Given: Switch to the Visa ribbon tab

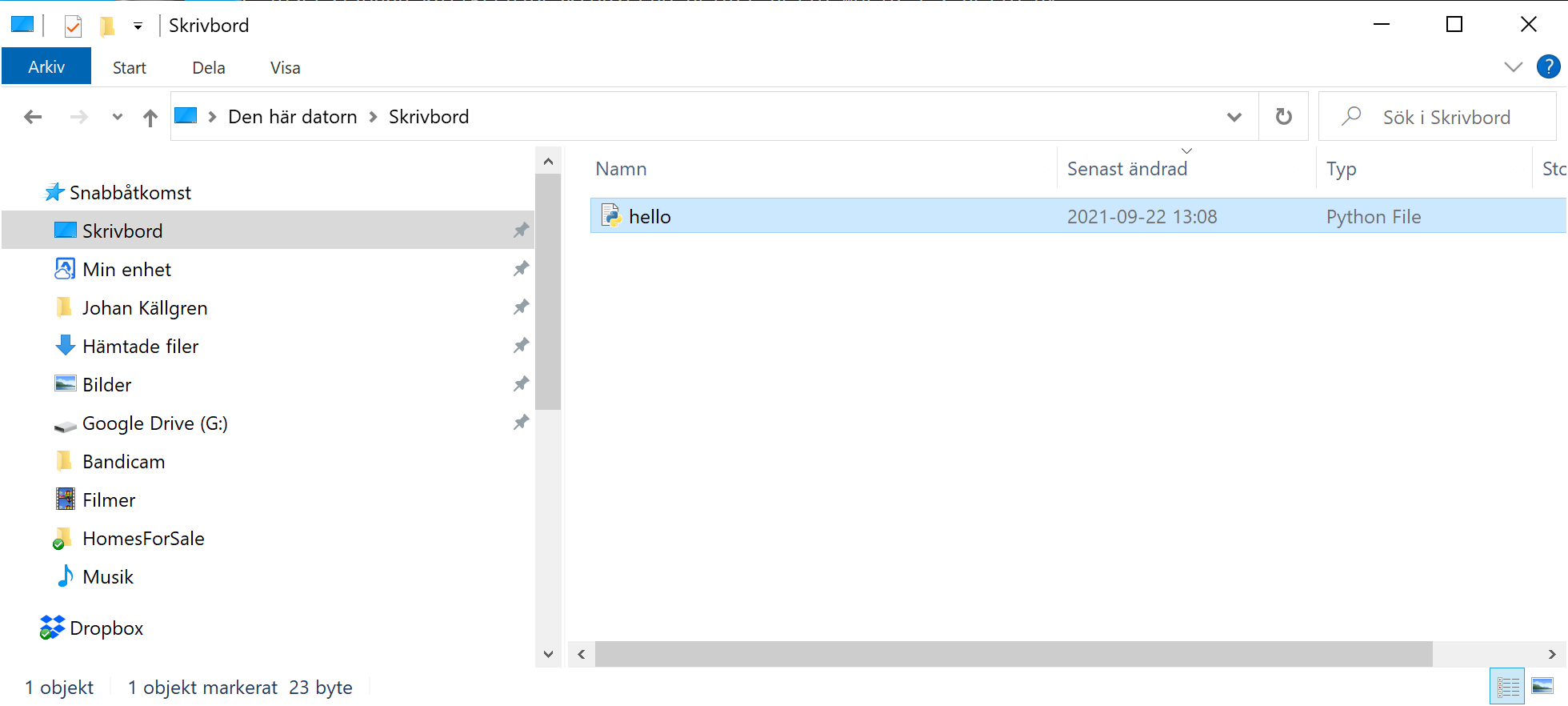Looking at the screenshot, I should 285,68.
